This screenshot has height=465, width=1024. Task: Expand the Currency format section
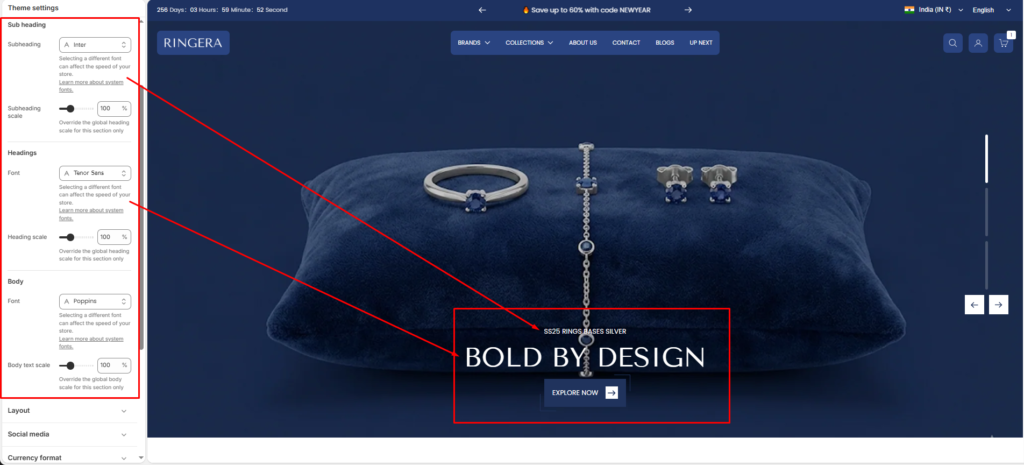[x=70, y=457]
